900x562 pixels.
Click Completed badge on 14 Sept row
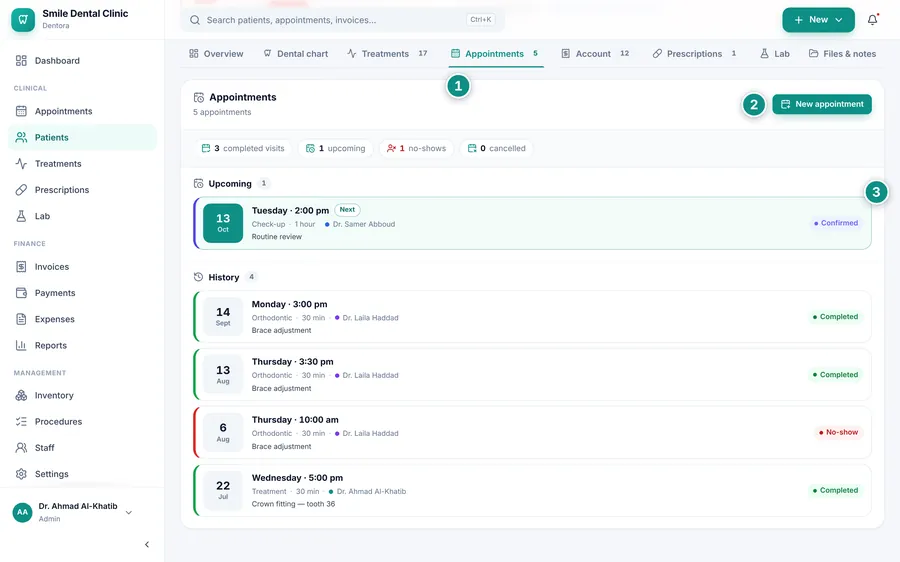[x=835, y=317]
